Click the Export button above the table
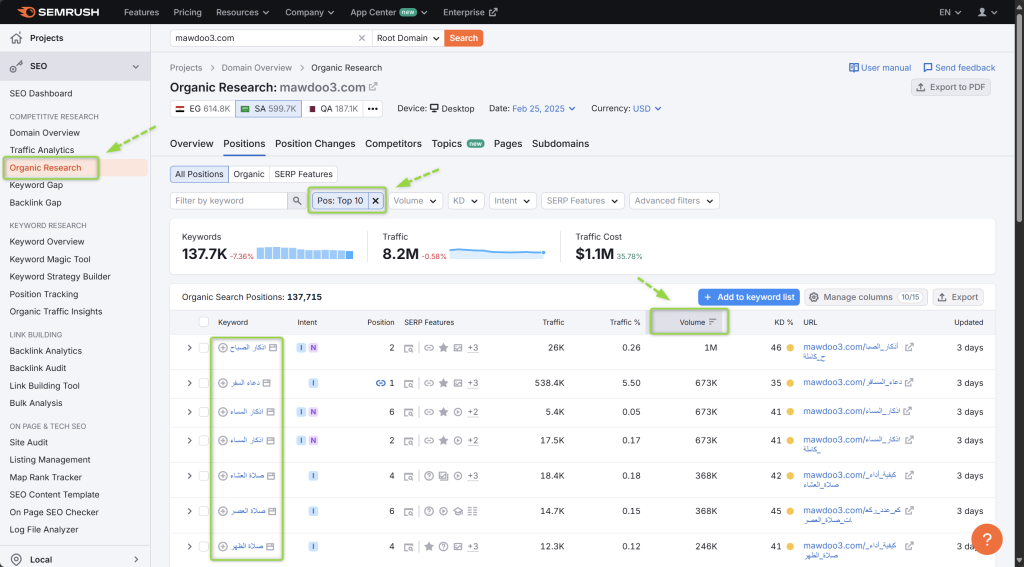 (x=958, y=297)
